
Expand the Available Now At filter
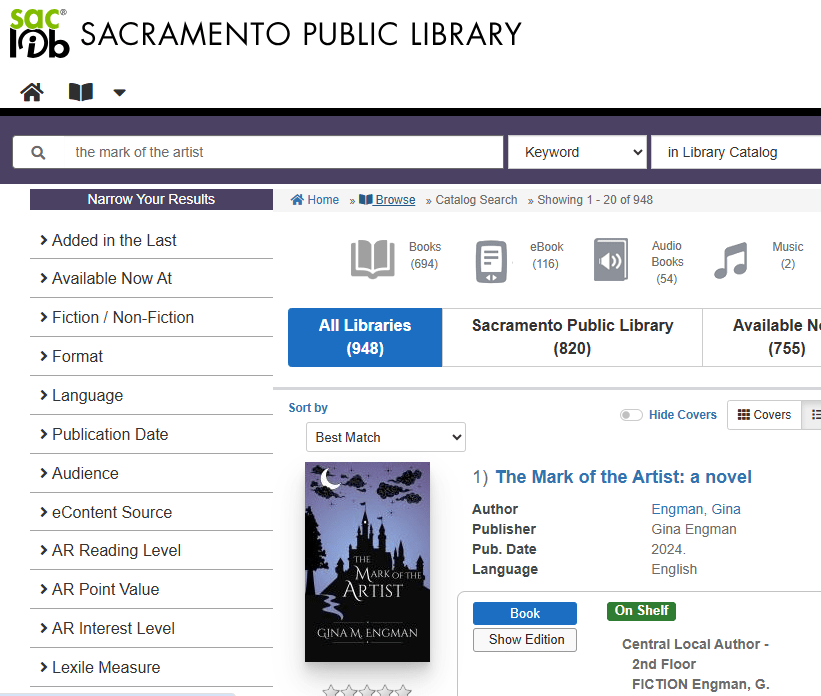click(x=112, y=278)
